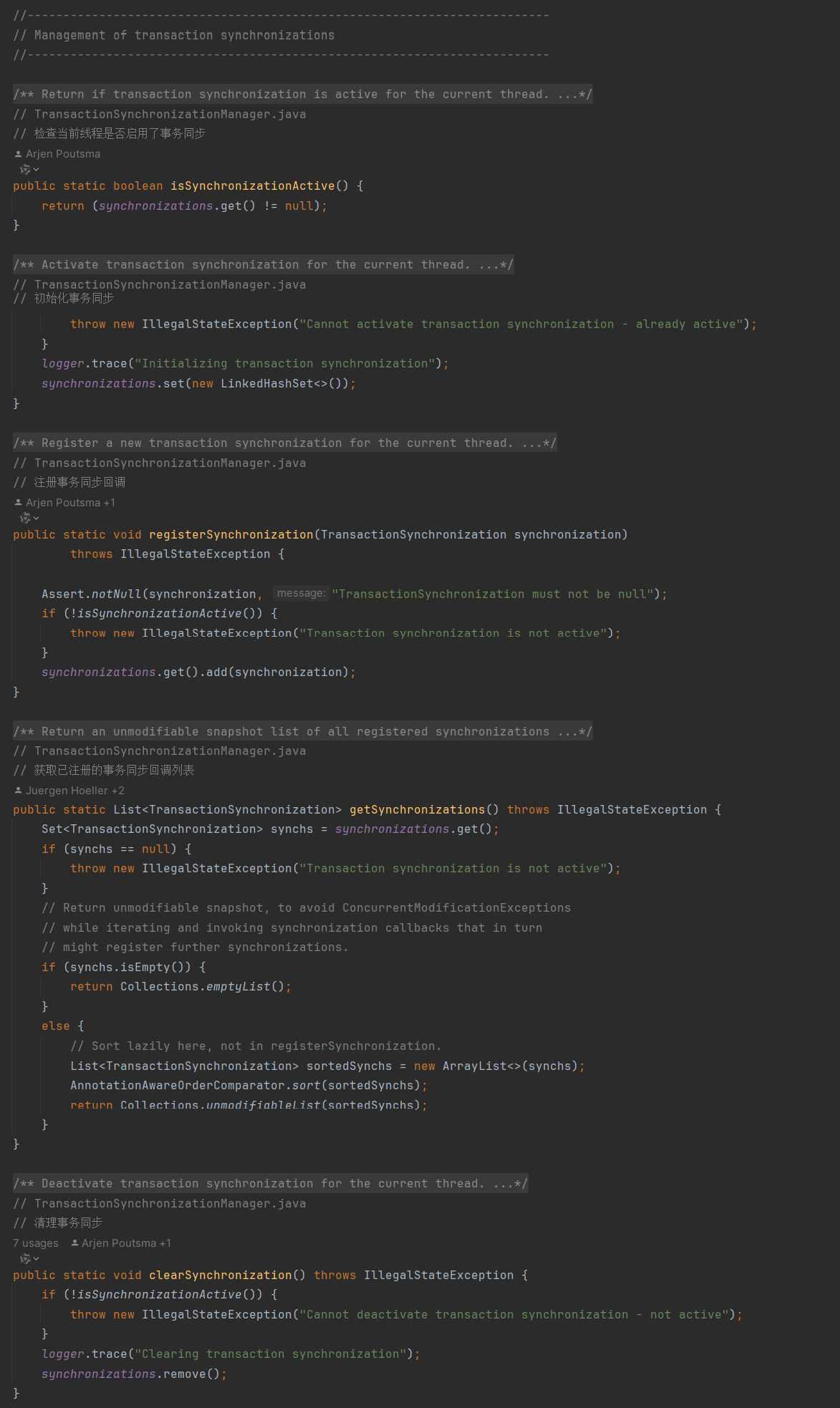
Task: Expand folded comment 'Register a new transaction synchronization'
Action: click(x=285, y=443)
